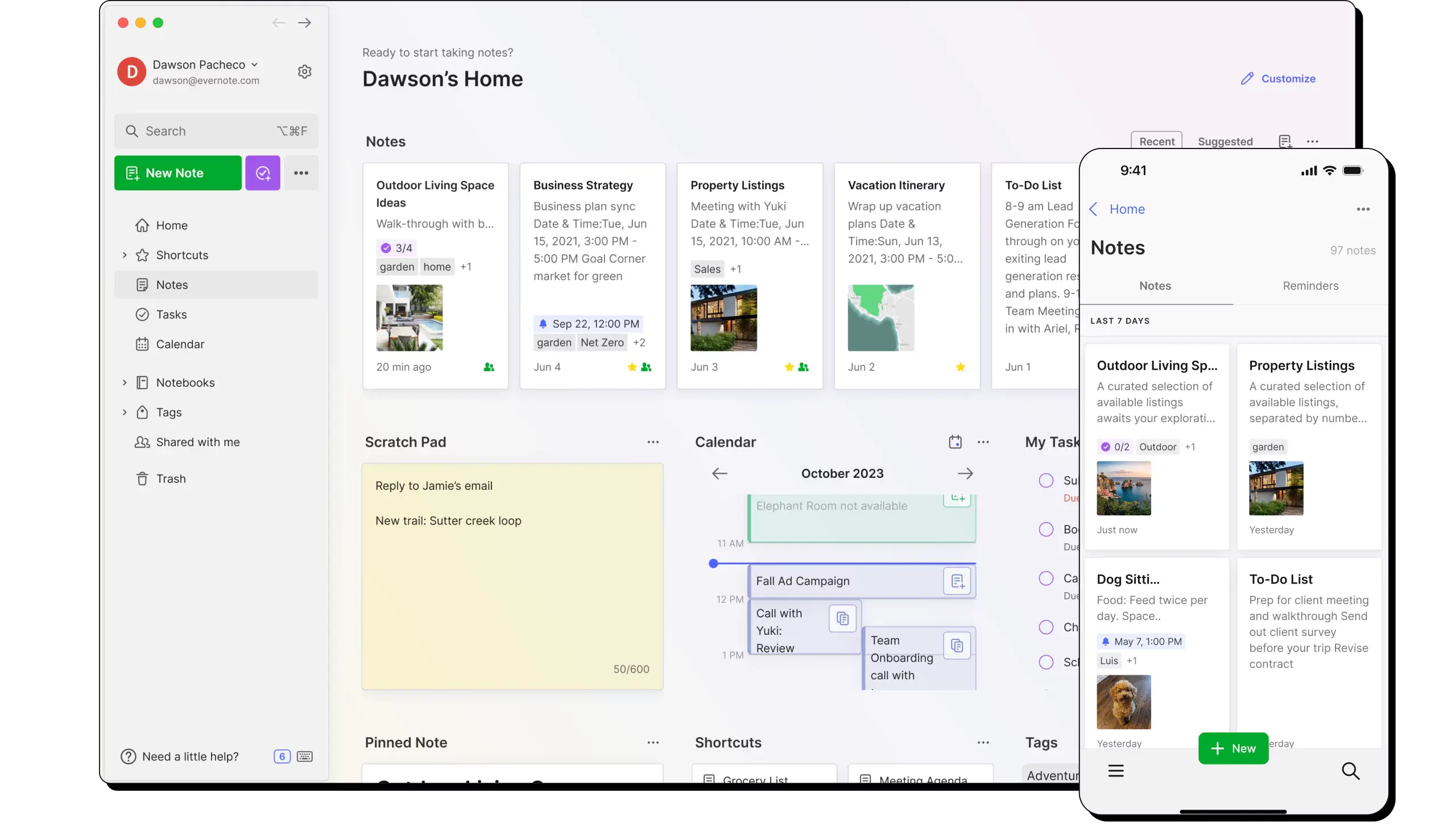
Task: Switch to Reminders tab in mobile view
Action: click(1310, 286)
